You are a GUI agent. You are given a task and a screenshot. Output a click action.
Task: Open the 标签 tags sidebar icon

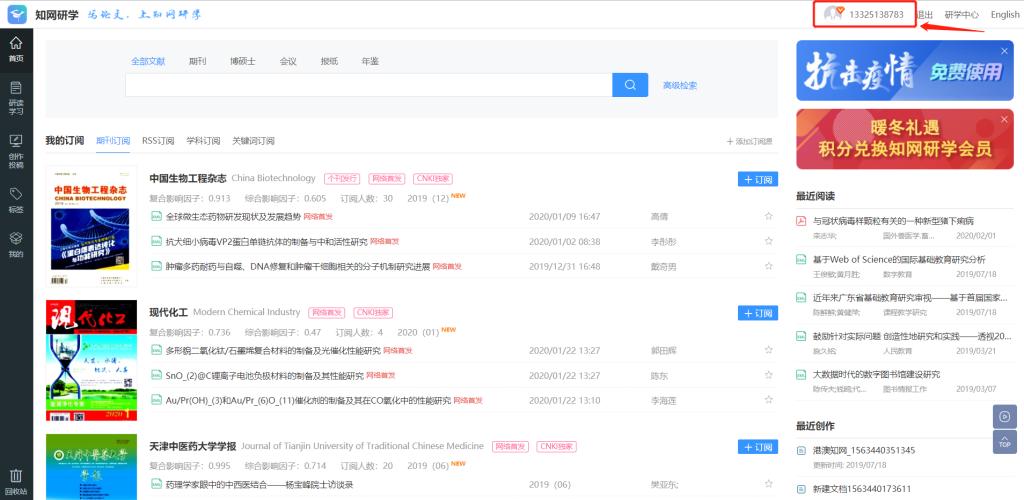tap(15, 198)
